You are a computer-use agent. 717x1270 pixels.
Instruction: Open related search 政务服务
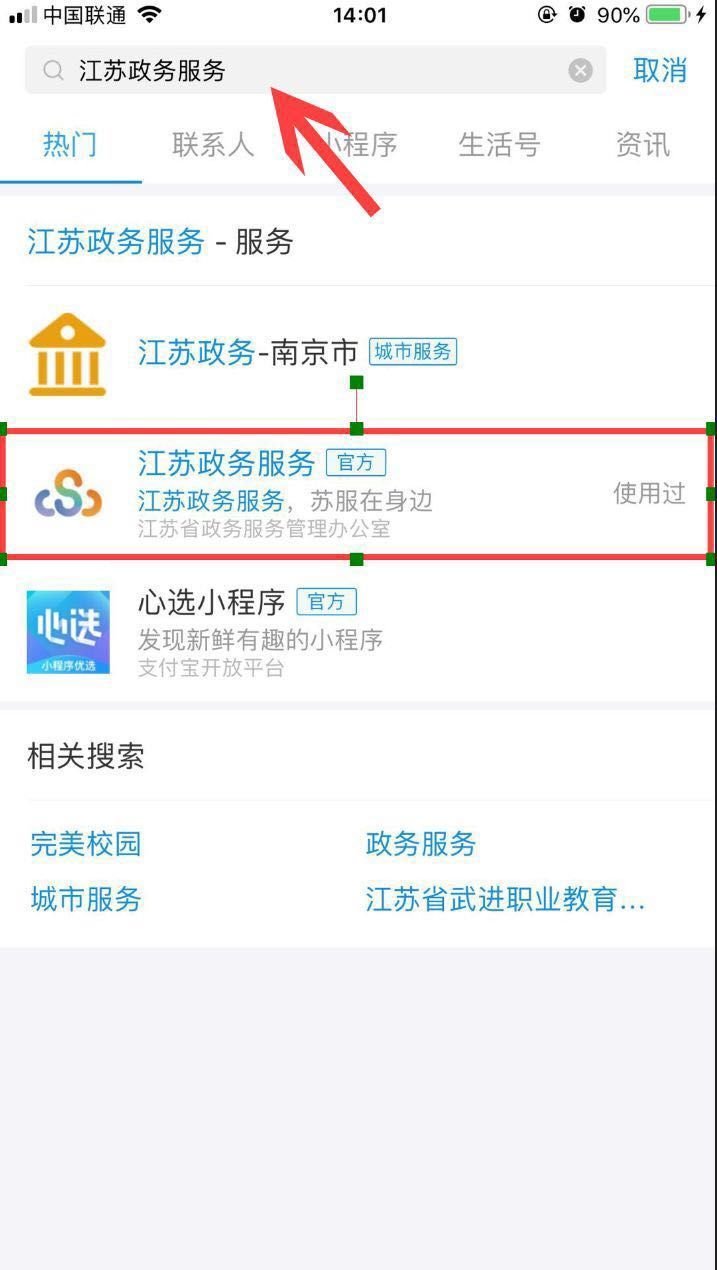[421, 844]
